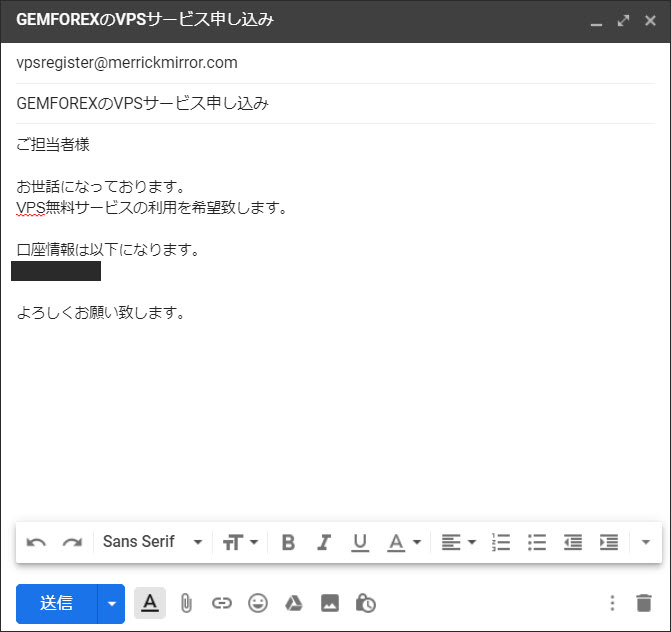
Task: Open the text color picker
Action: click(404, 543)
